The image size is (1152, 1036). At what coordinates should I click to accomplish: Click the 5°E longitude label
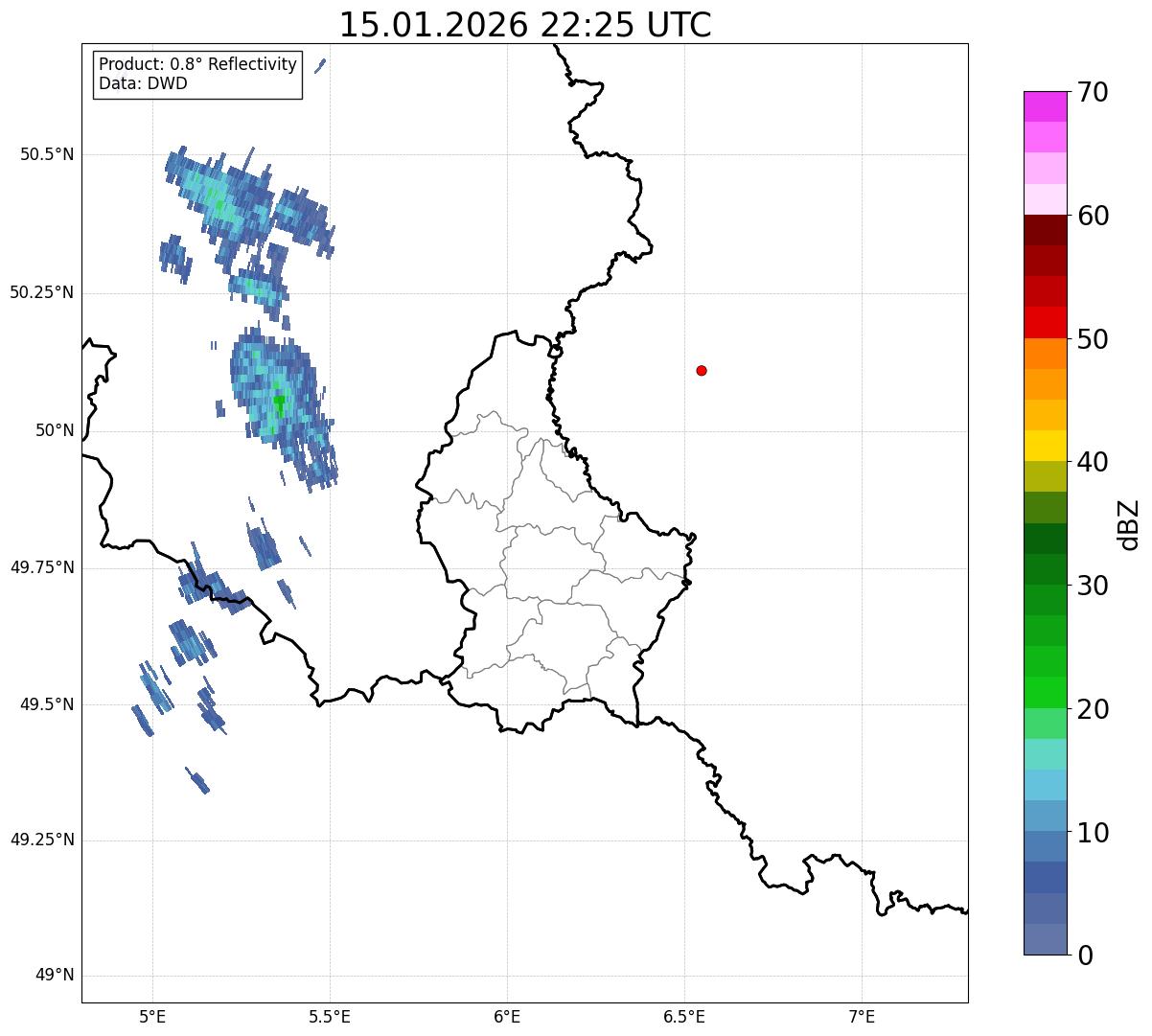click(152, 1016)
